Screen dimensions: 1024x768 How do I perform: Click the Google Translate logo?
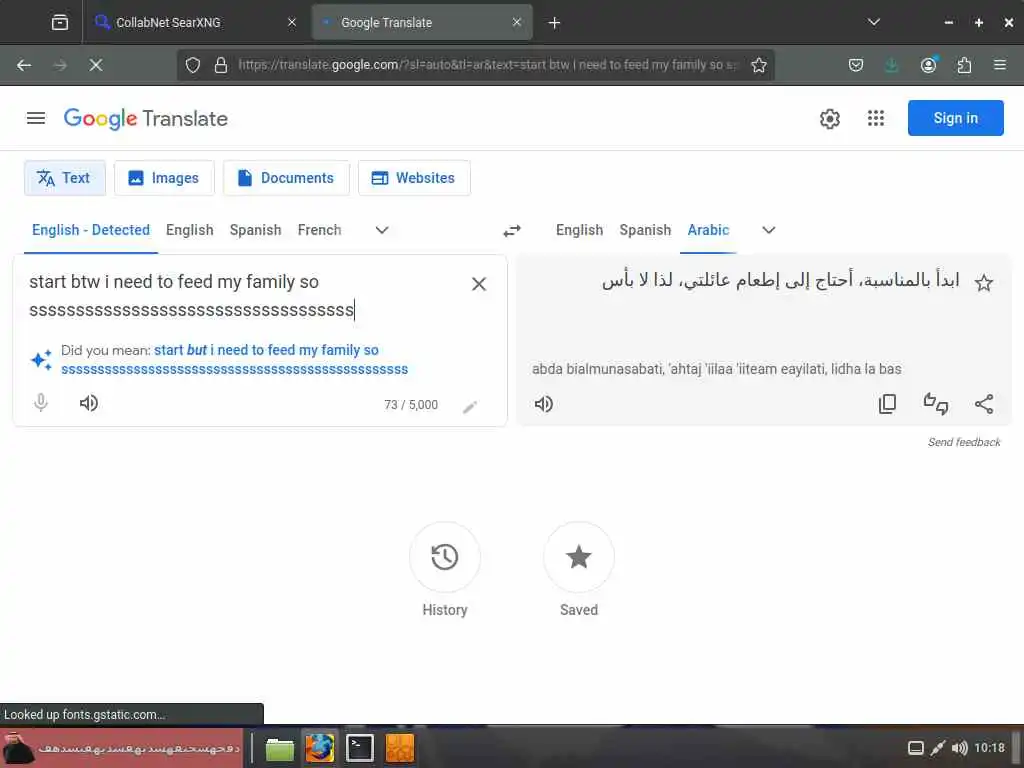click(x=146, y=119)
